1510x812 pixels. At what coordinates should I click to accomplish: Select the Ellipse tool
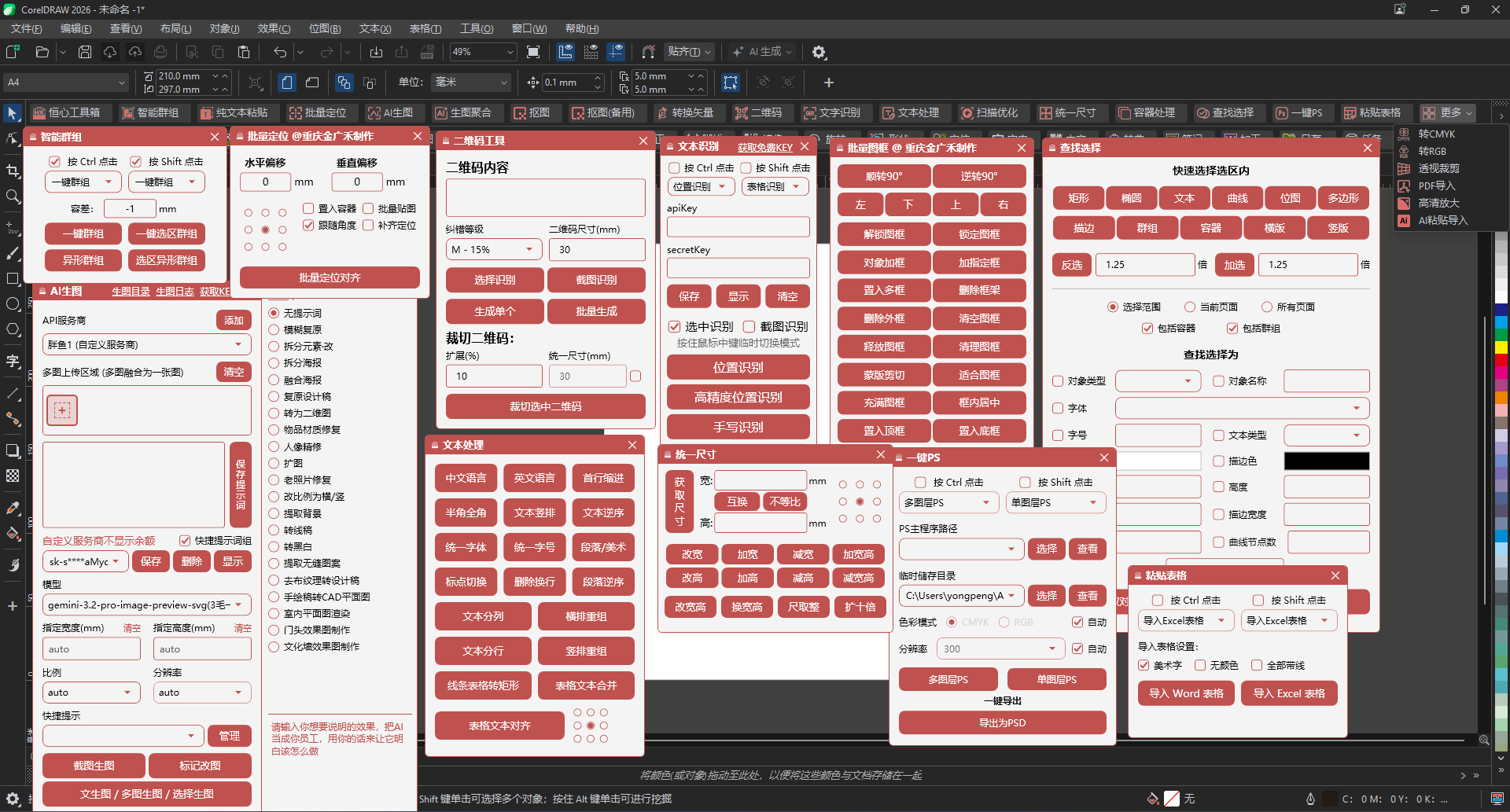coord(13,304)
